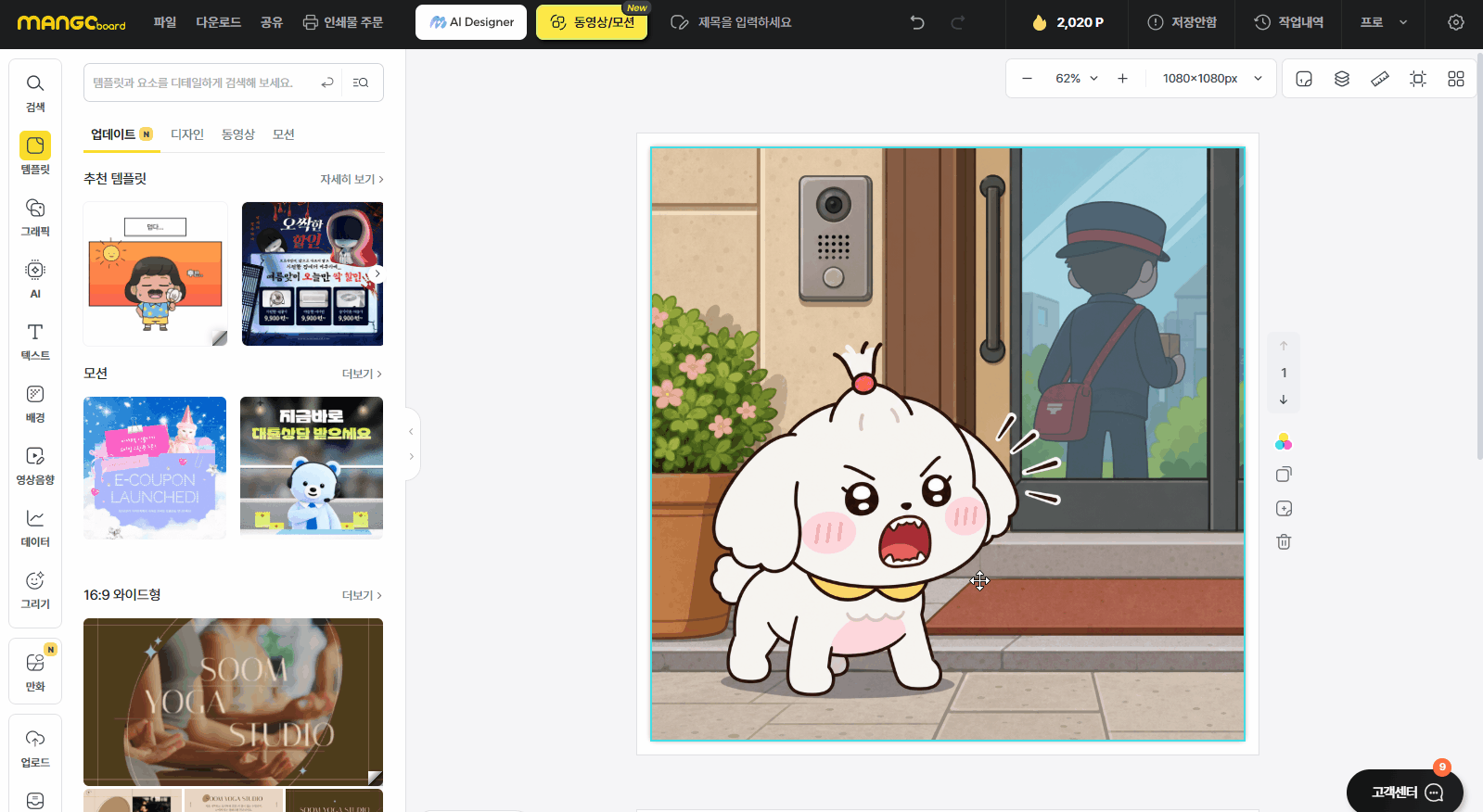
Task: Click the ruler guide icon
Action: pyautogui.click(x=1380, y=79)
